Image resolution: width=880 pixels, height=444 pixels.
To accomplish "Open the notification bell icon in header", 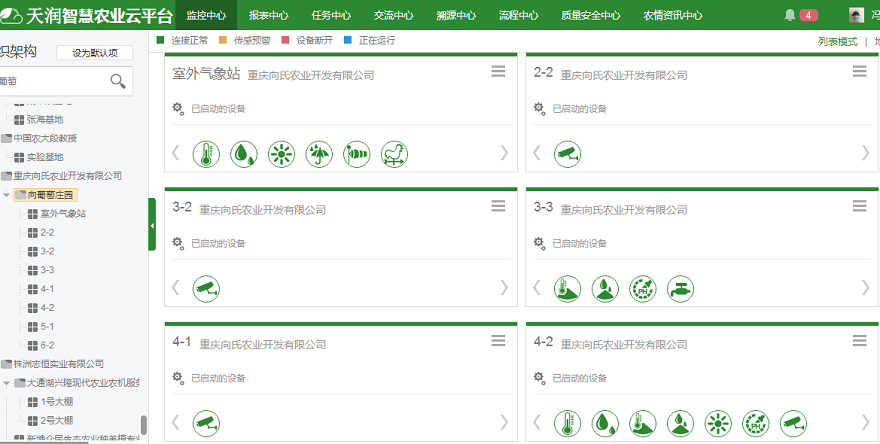I will (x=790, y=15).
